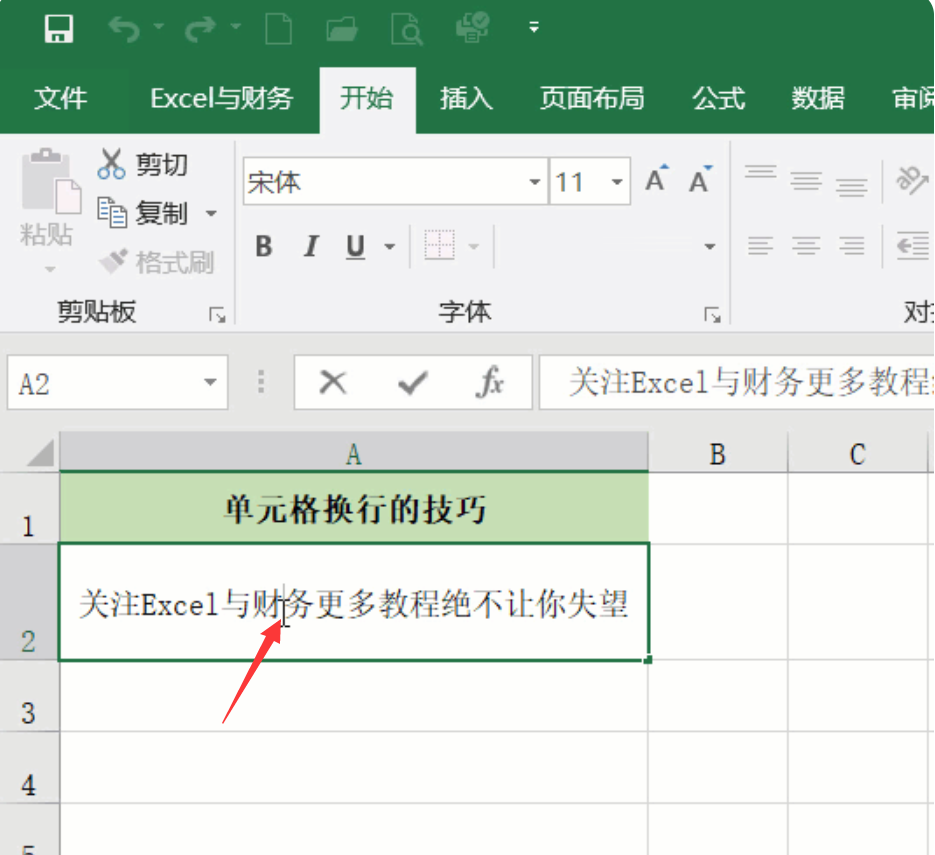The image size is (935, 855).
Task: Switch to the 公式 ribbon tab
Action: (717, 99)
